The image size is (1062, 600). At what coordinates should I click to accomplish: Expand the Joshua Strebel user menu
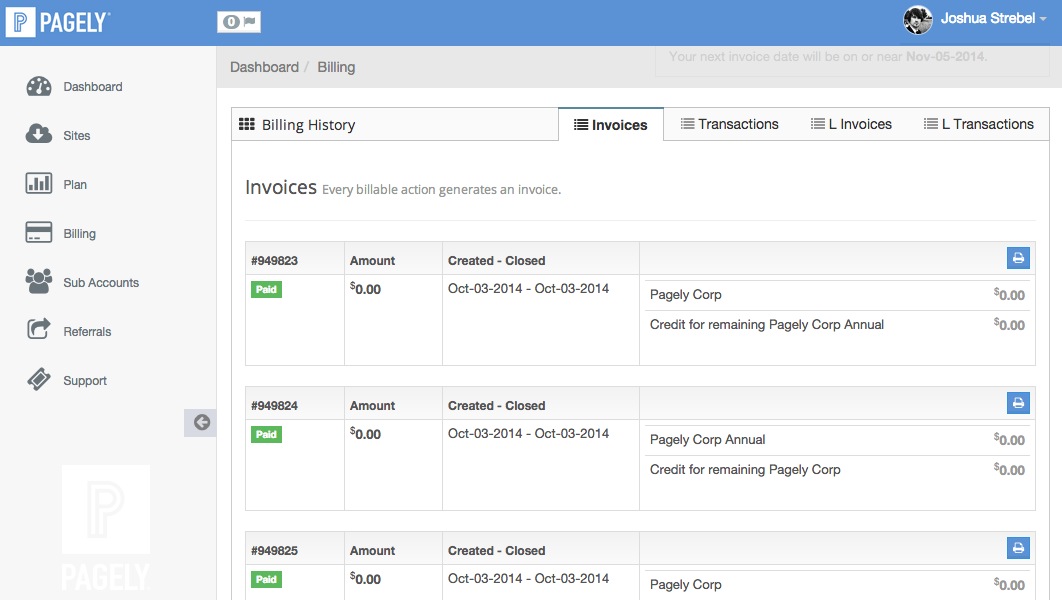994,18
